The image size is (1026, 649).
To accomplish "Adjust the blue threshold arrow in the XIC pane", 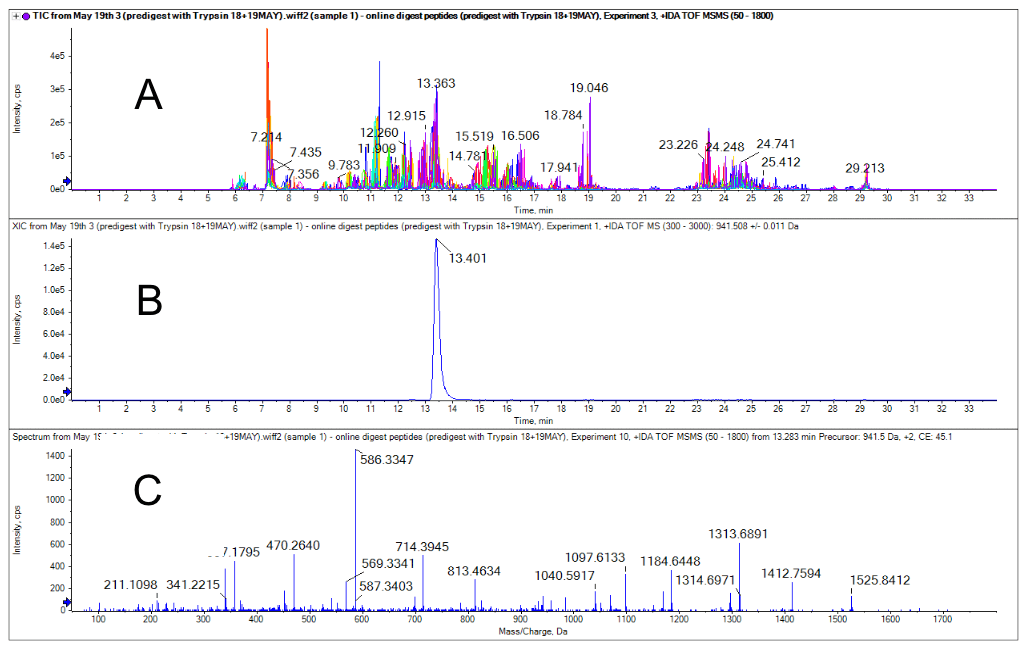I will [x=66, y=393].
